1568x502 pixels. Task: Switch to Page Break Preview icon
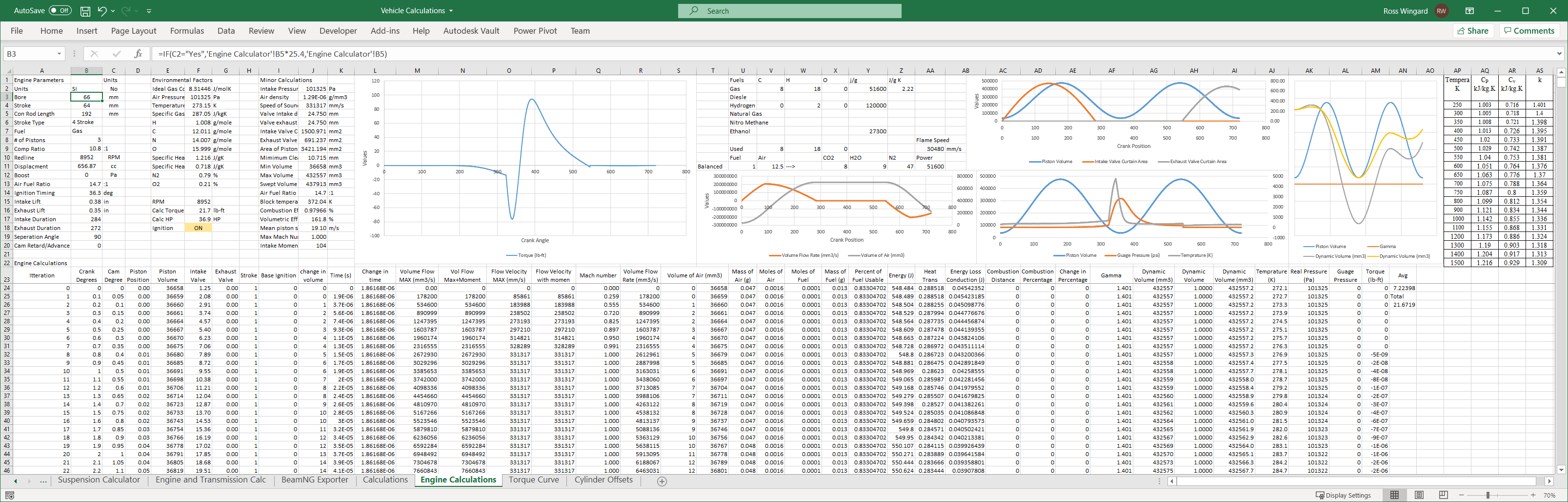(x=1443, y=495)
